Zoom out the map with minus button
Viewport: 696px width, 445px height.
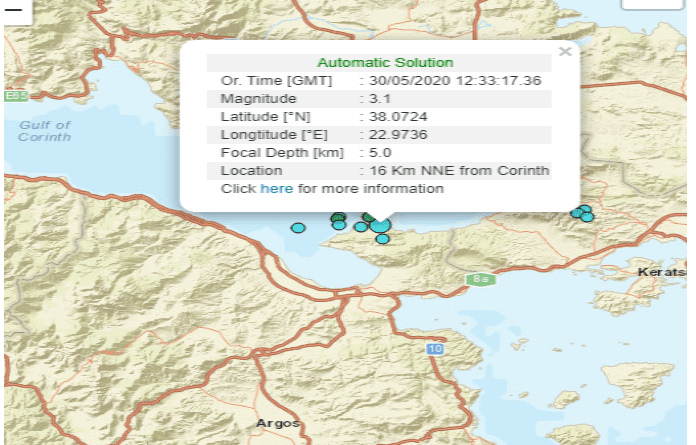tap(14, 9)
